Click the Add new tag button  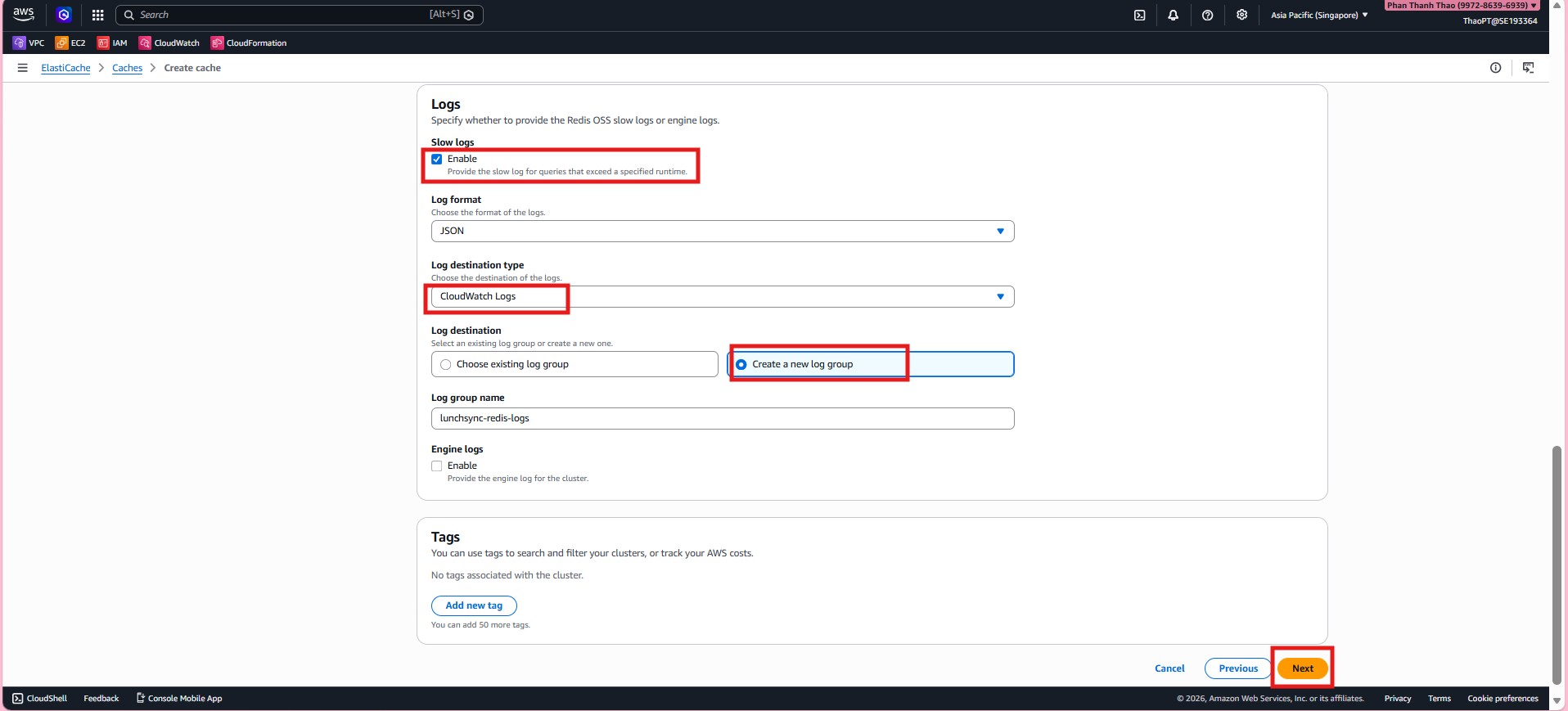pyautogui.click(x=474, y=605)
